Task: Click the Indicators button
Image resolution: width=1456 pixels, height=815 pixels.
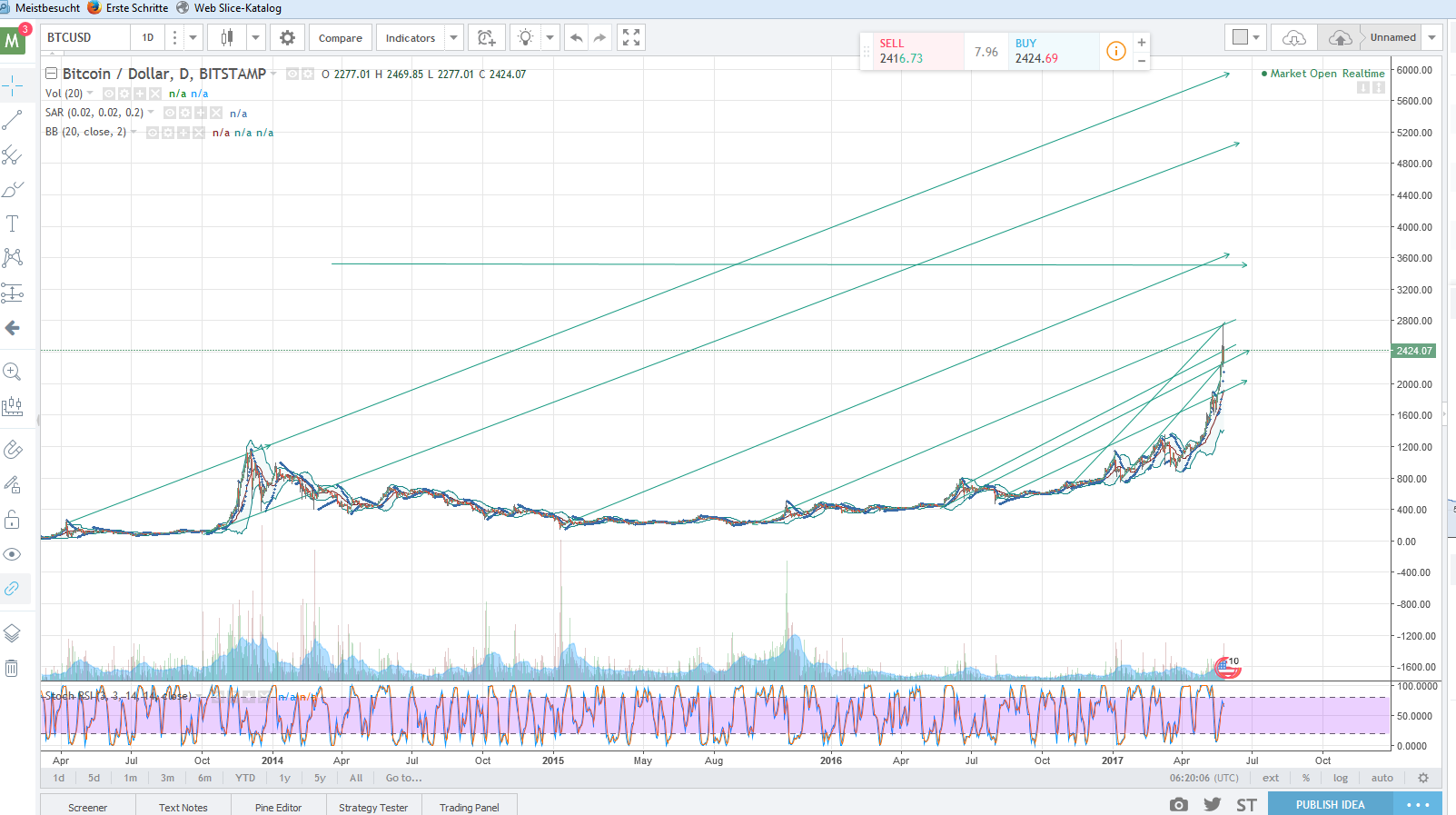Action: (411, 38)
